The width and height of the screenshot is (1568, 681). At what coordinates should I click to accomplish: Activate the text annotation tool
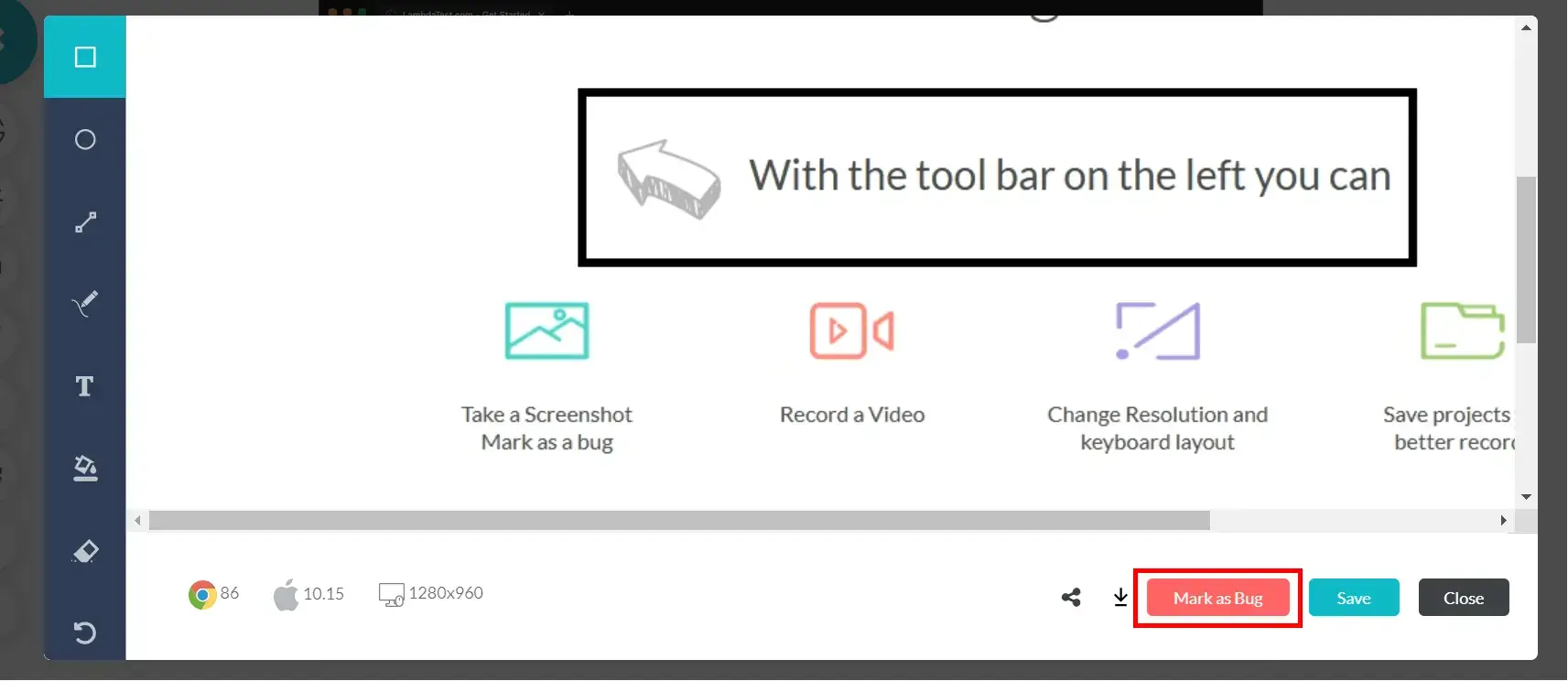coord(85,386)
